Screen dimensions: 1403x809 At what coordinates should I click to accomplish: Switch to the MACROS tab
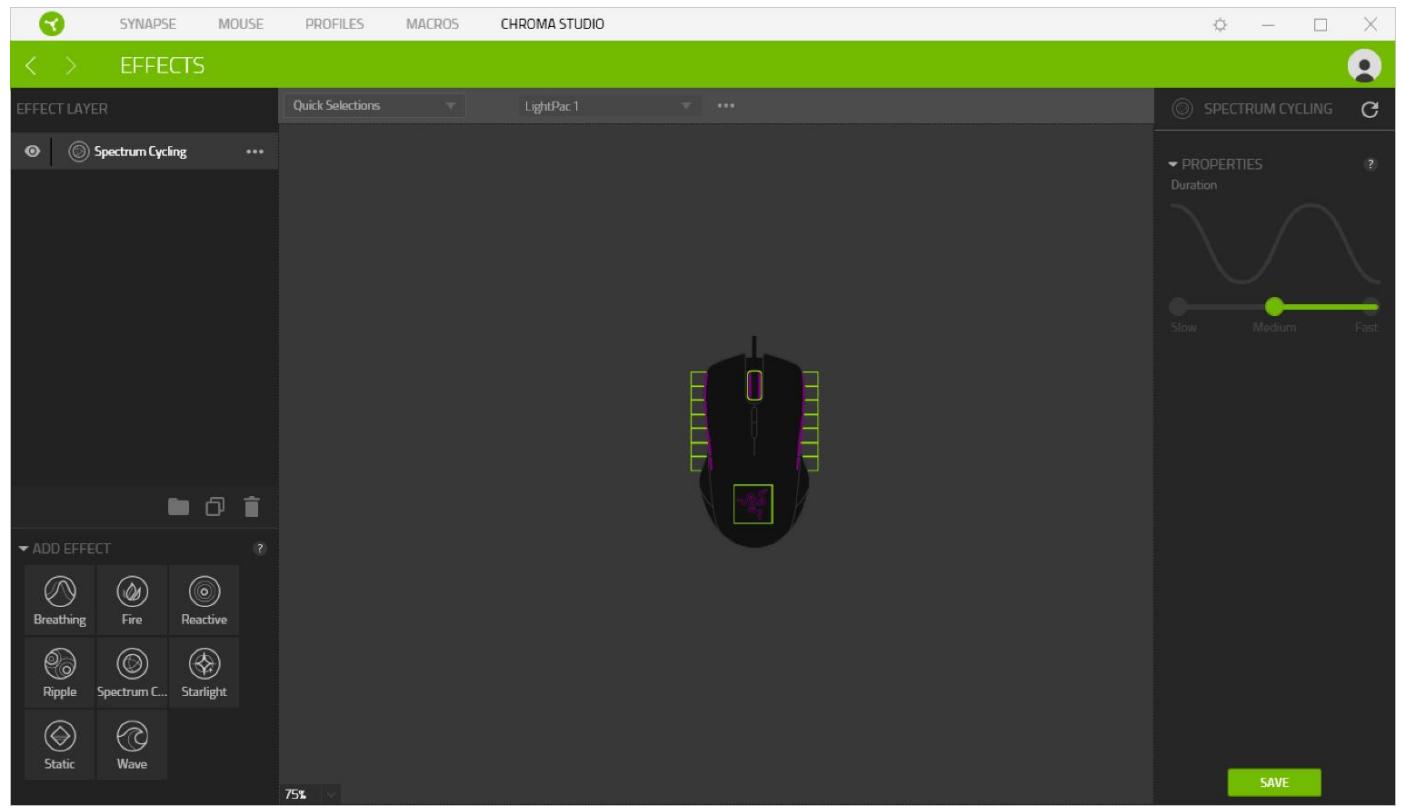pyautogui.click(x=432, y=24)
